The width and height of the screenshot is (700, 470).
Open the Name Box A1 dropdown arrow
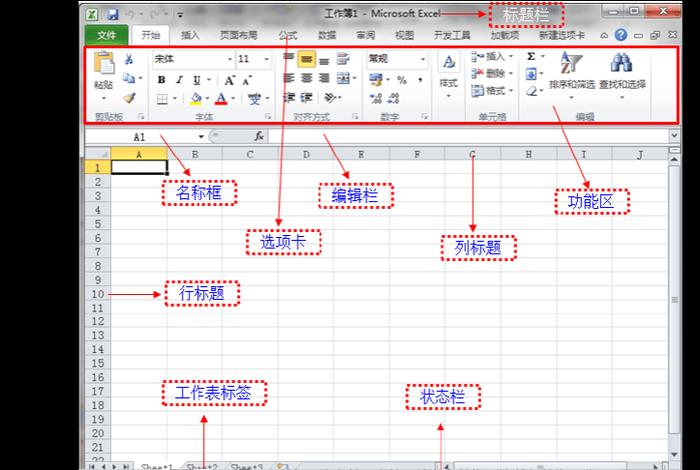(201, 137)
